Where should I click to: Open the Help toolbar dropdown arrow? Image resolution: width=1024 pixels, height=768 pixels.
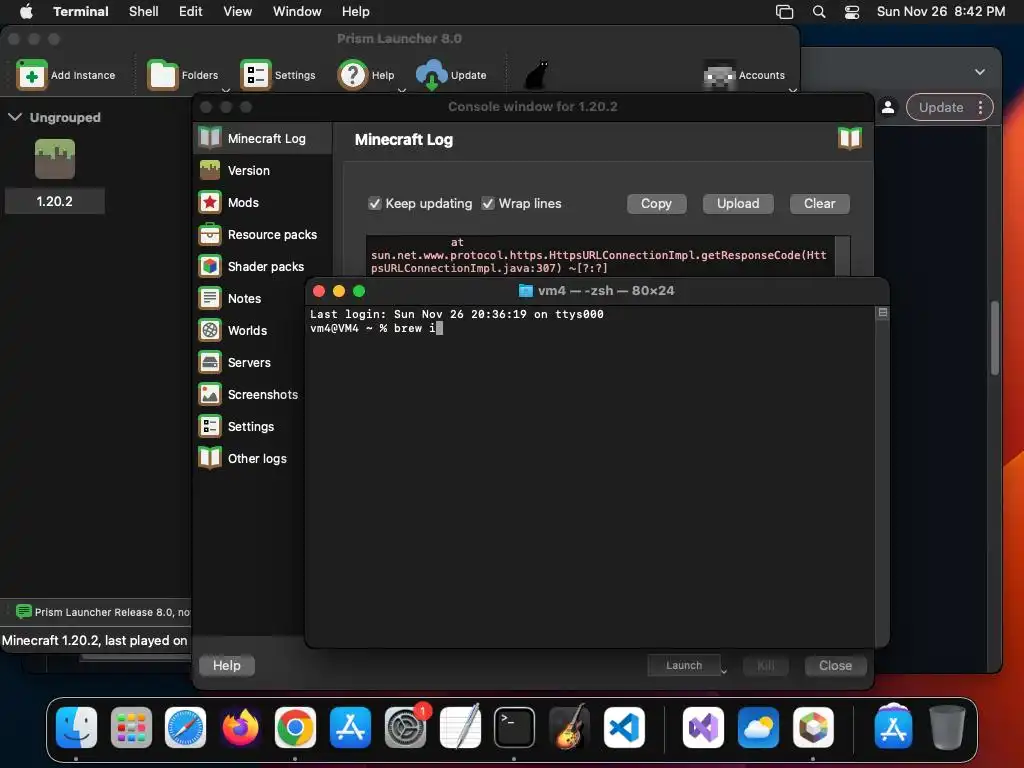pos(402,90)
